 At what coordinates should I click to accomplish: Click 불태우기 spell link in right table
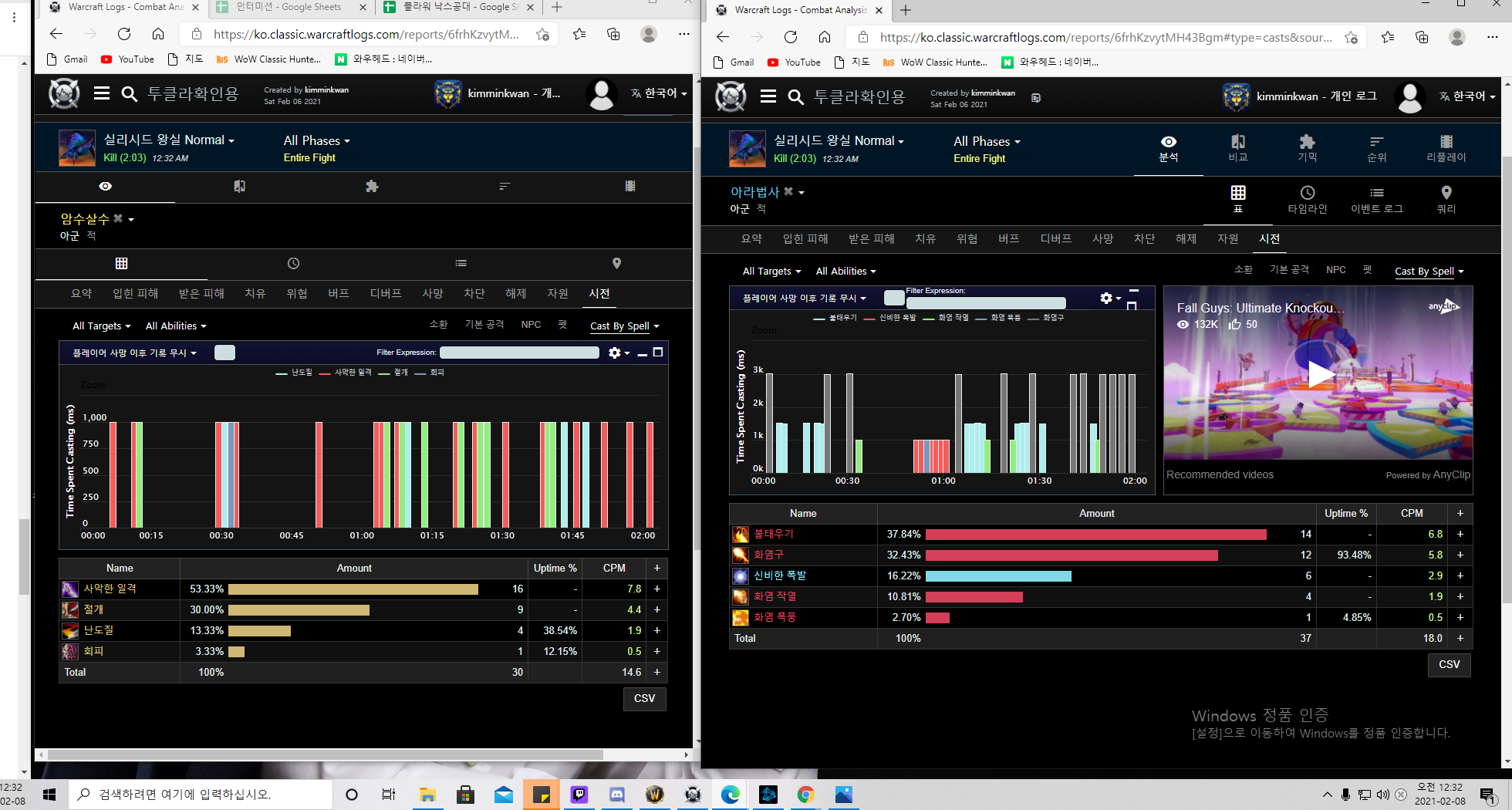click(773, 534)
